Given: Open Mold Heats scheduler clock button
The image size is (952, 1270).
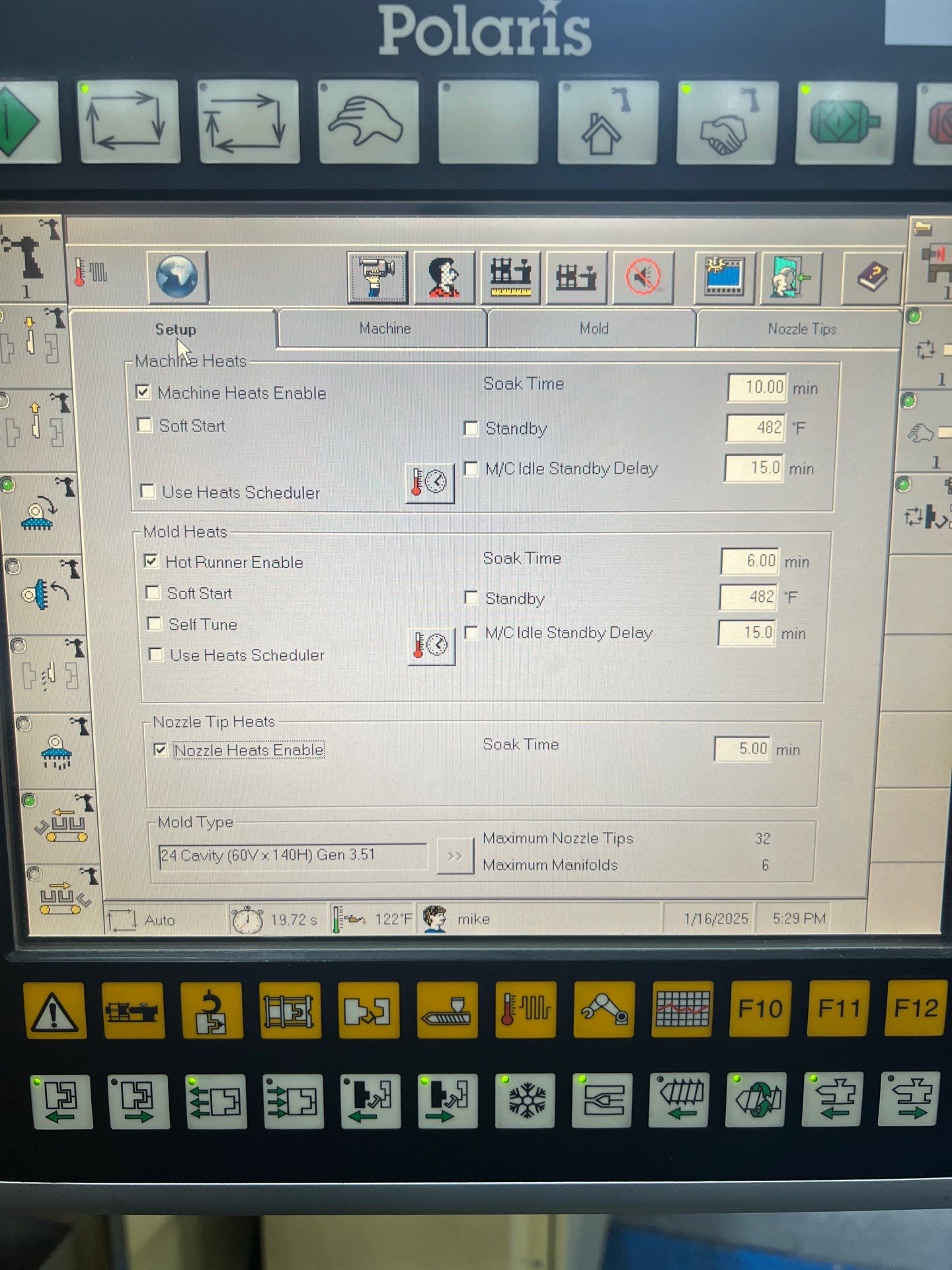Looking at the screenshot, I should click(431, 646).
